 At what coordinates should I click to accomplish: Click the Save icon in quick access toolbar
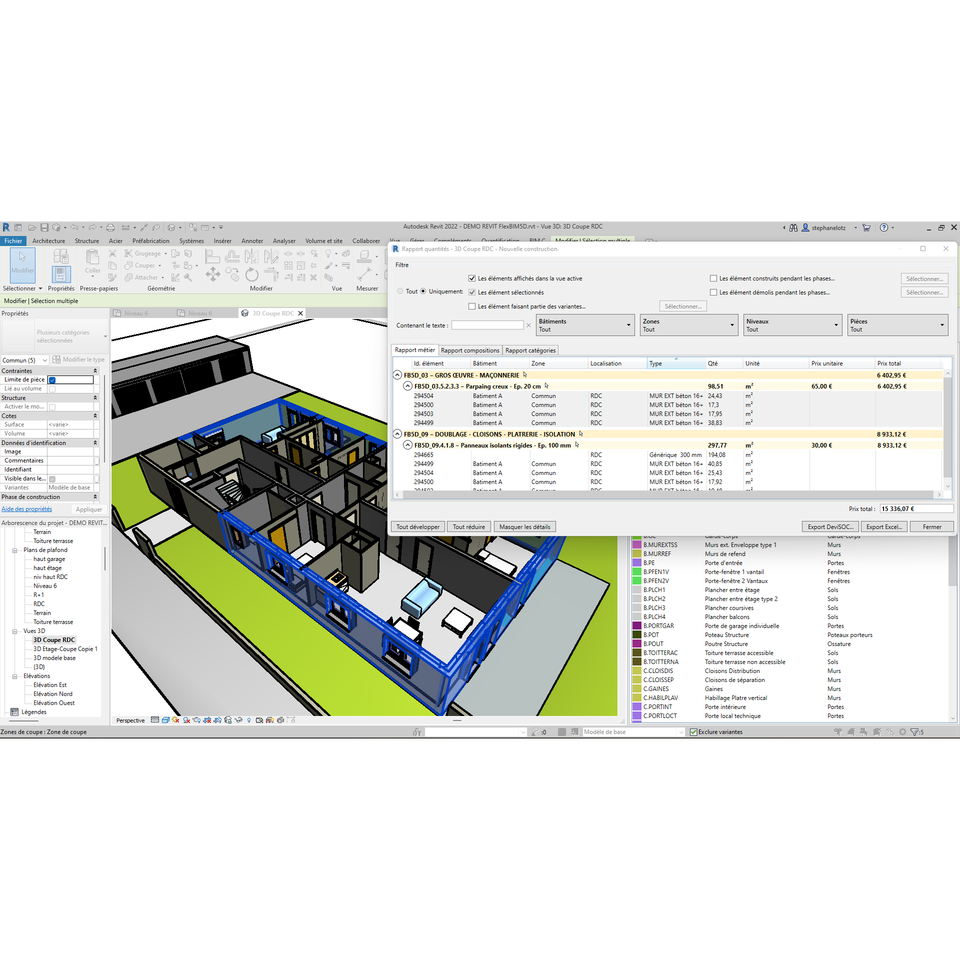coord(44,228)
